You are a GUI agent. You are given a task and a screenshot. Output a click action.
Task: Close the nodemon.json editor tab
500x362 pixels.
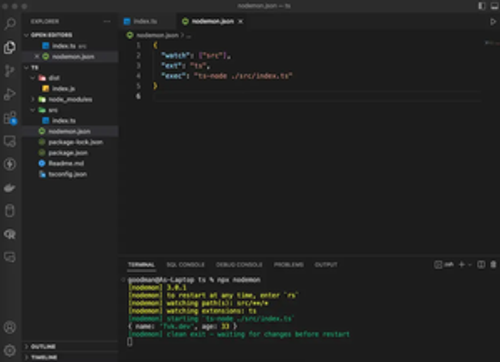(x=241, y=21)
